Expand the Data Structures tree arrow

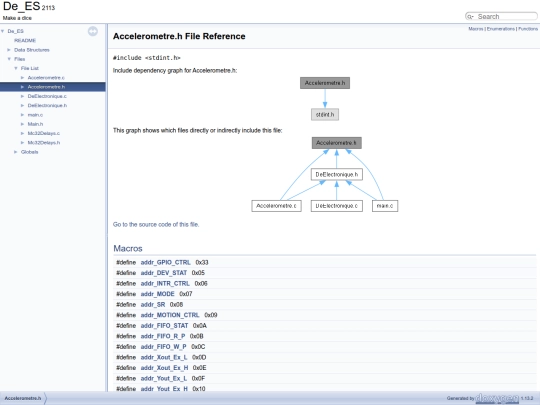pos(9,50)
